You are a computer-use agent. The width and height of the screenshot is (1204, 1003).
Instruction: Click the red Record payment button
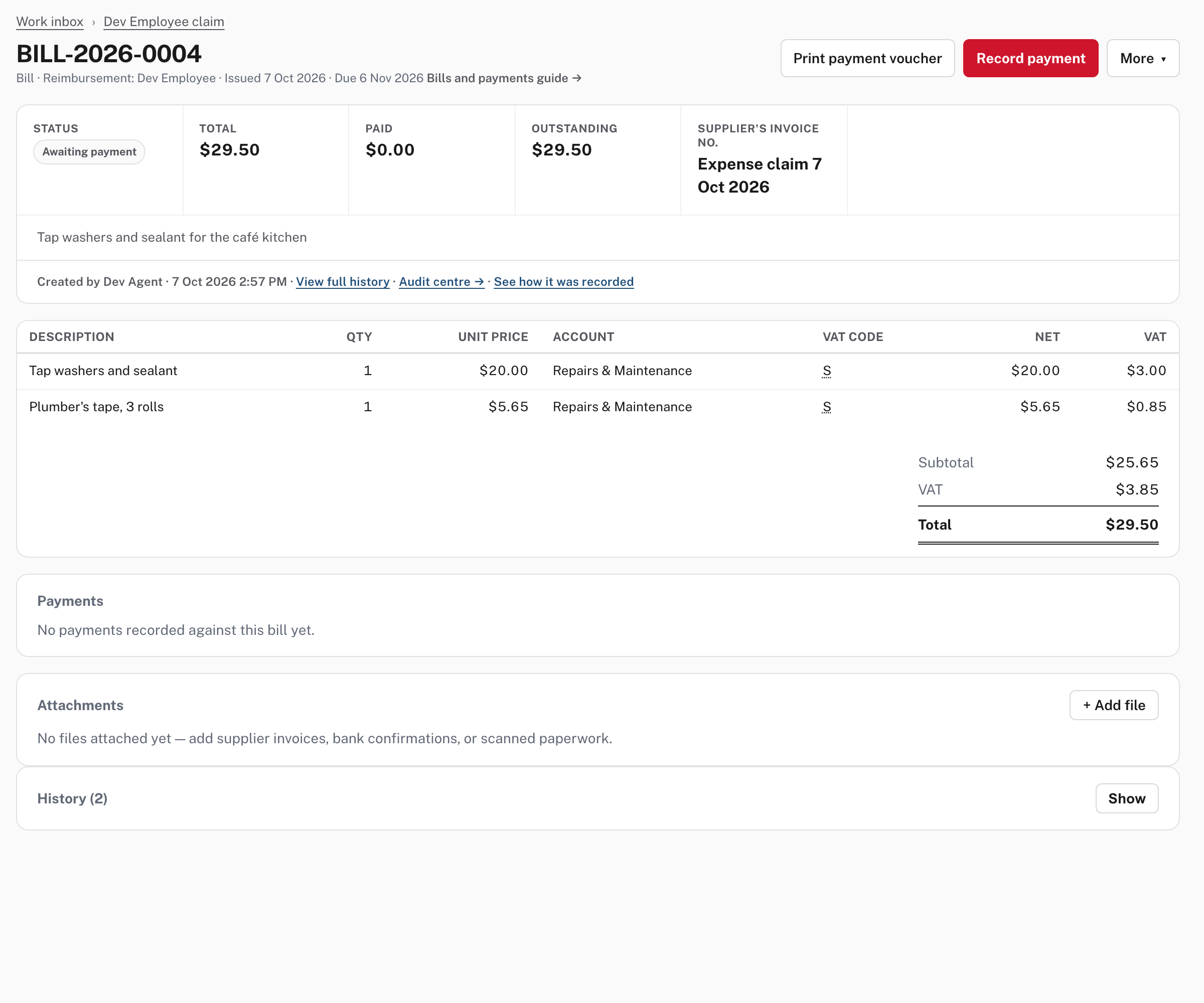1030,59
